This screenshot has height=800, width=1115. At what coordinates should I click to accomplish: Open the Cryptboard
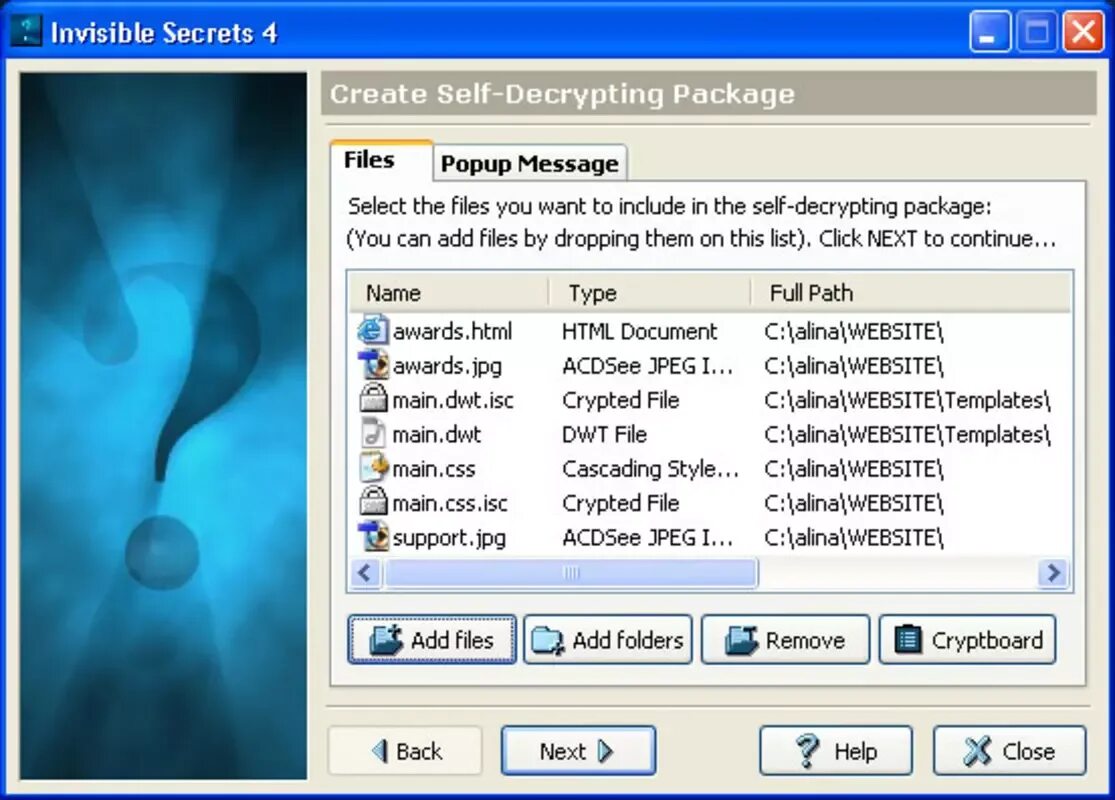coord(967,640)
